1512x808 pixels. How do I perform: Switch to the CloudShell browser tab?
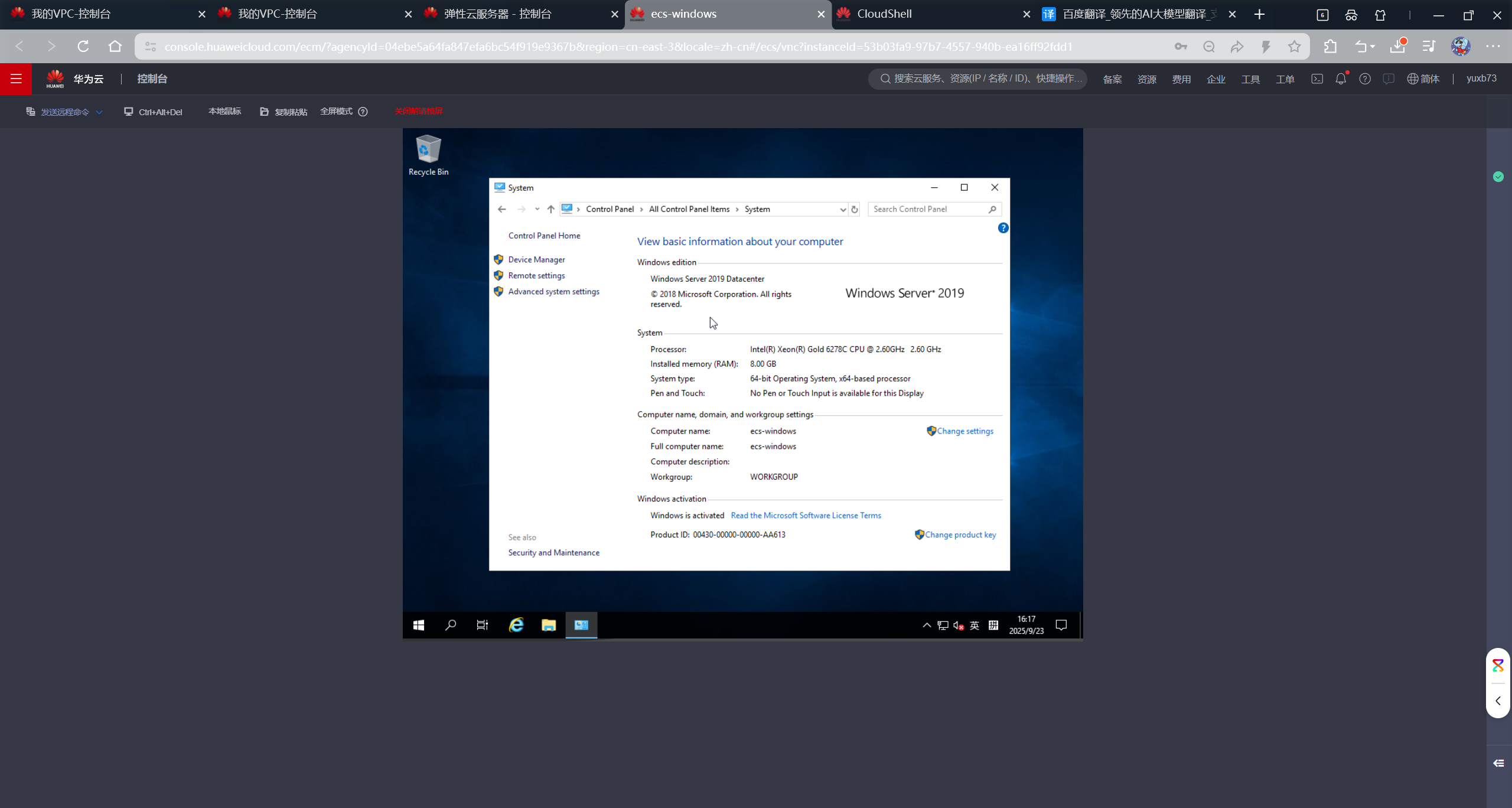pyautogui.click(x=884, y=14)
